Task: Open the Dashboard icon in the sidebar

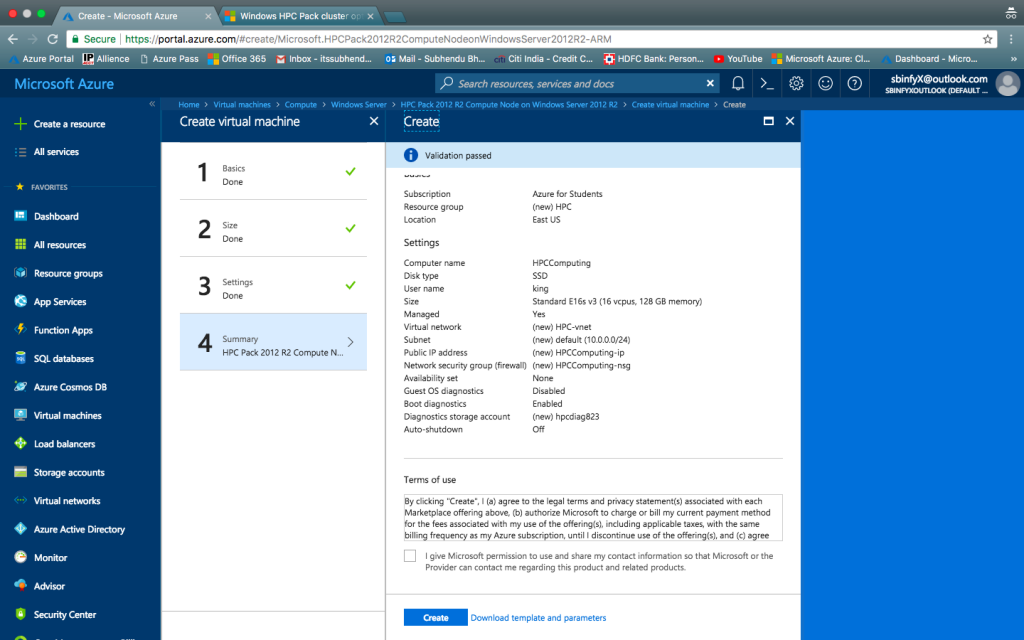Action: pyautogui.click(x=20, y=216)
